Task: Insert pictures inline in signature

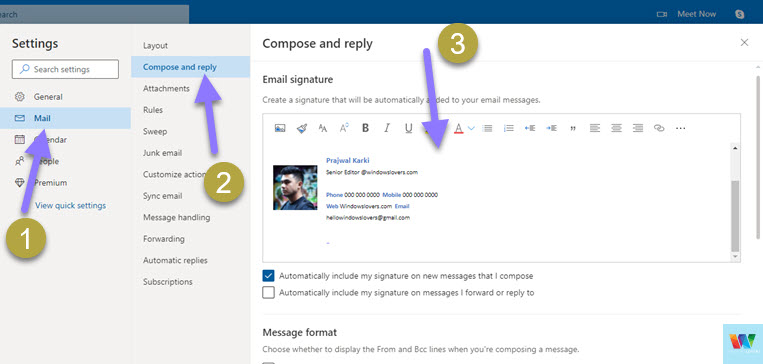Action: coord(280,128)
